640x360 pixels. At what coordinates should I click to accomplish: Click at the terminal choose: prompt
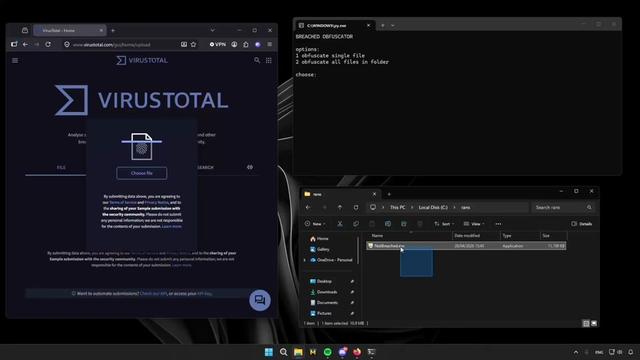306,75
